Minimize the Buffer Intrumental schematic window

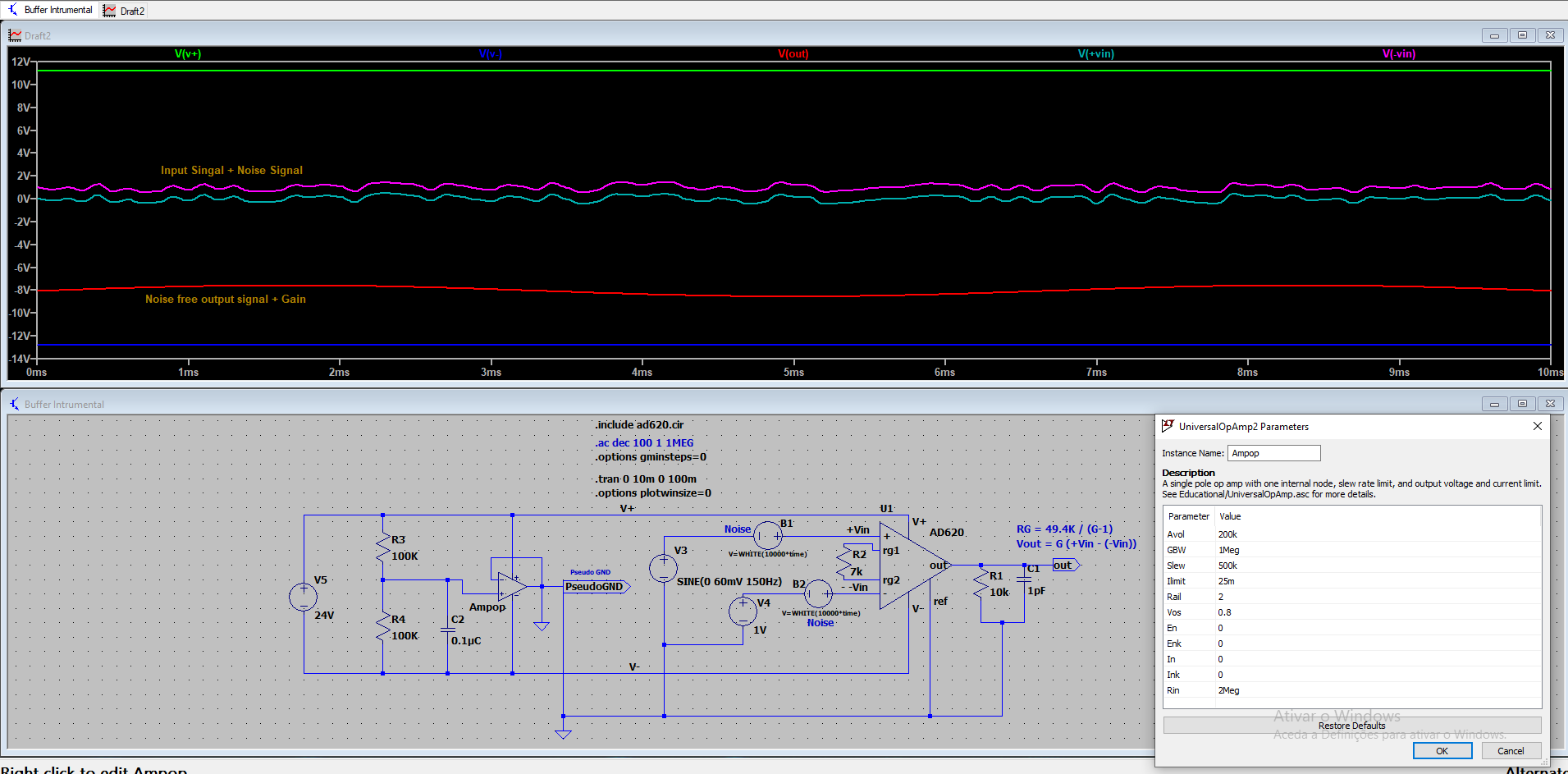pyautogui.click(x=1494, y=404)
